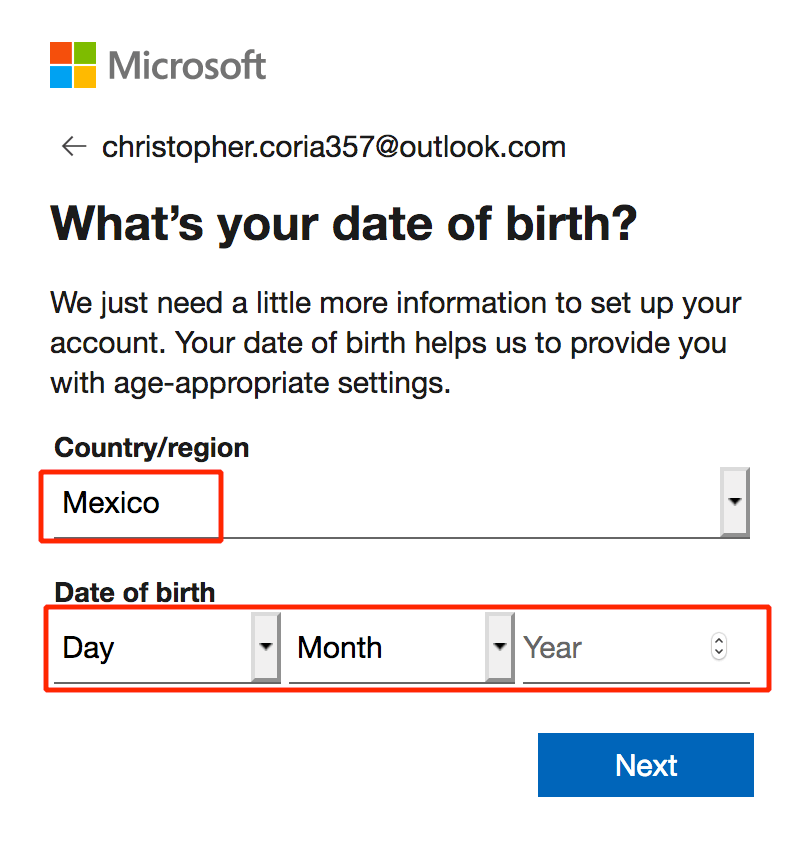This screenshot has width=806, height=854.
Task: Click the Next button
Action: [645, 765]
